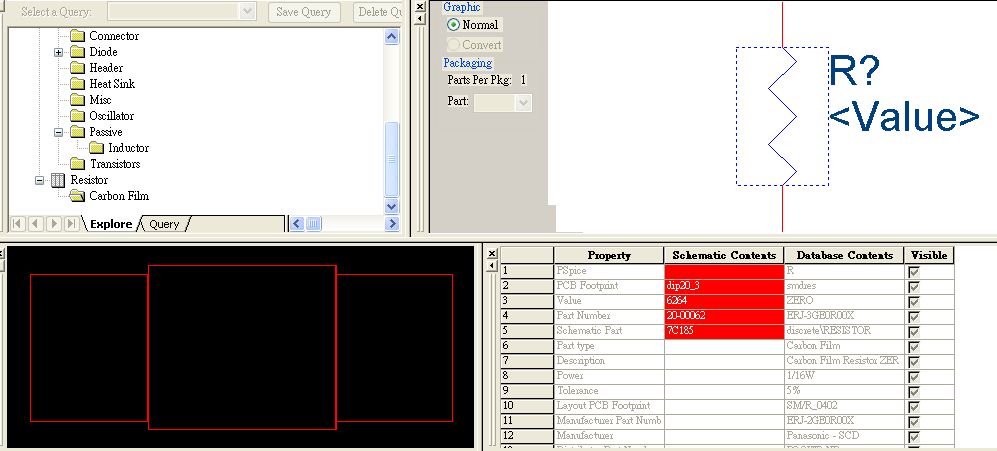Collapse the Passive tree node

click(x=58, y=132)
